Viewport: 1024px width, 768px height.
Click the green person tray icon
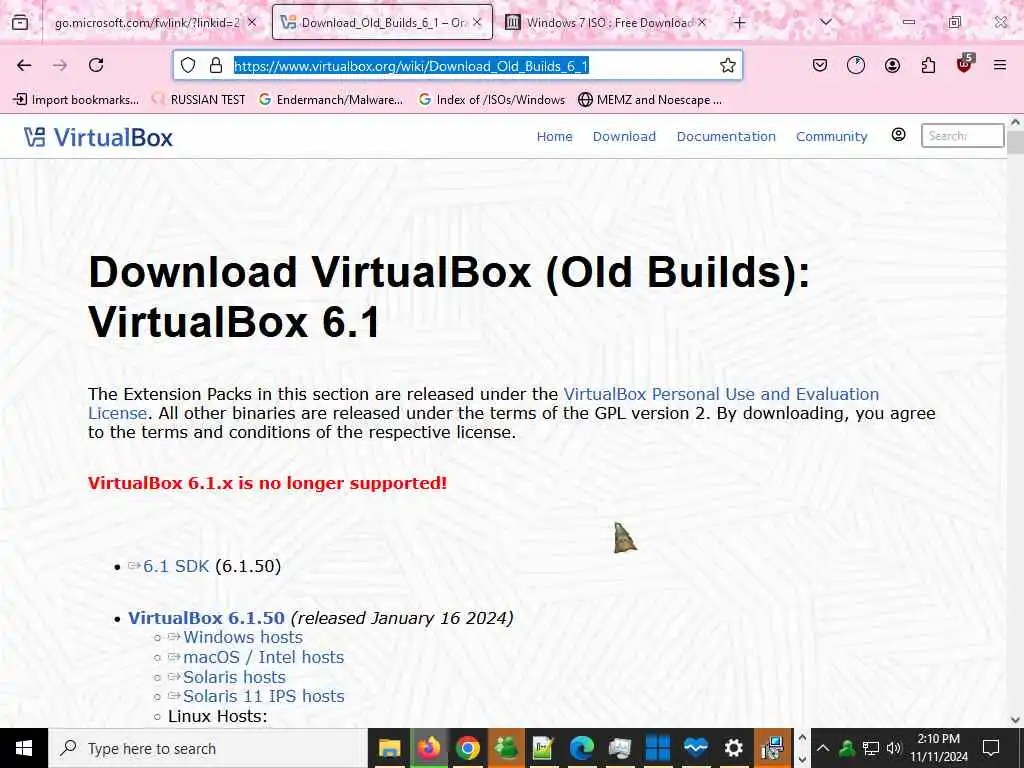tap(847, 748)
